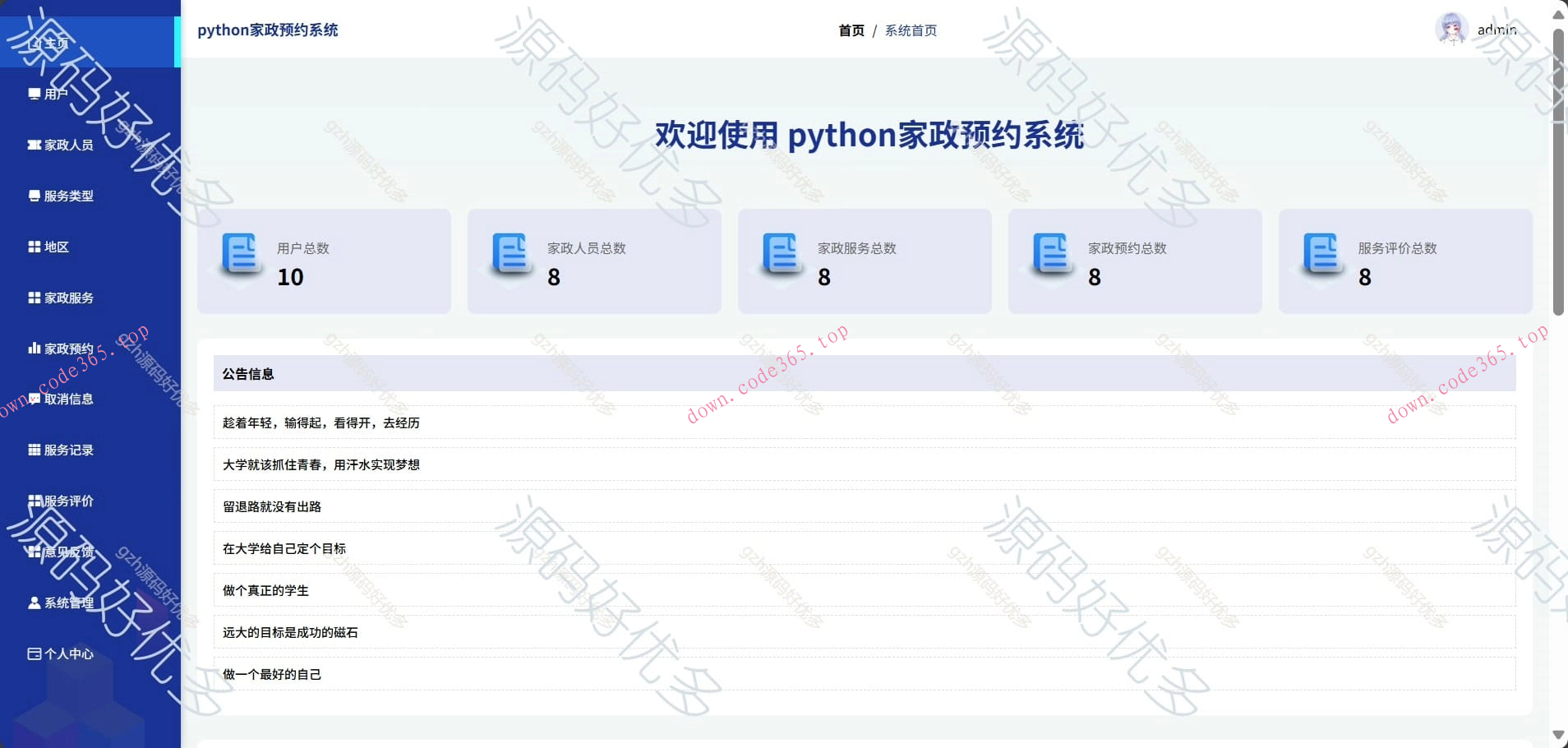Click the 服务评价总数 label

(1398, 248)
